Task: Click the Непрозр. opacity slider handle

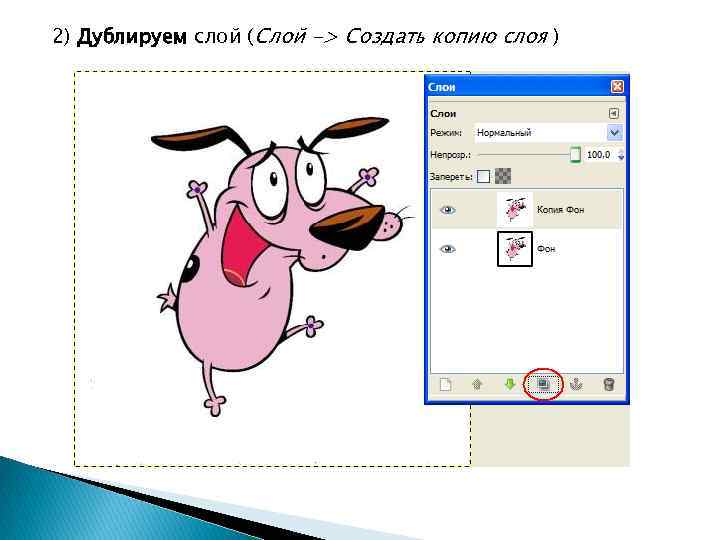Action: coord(575,155)
